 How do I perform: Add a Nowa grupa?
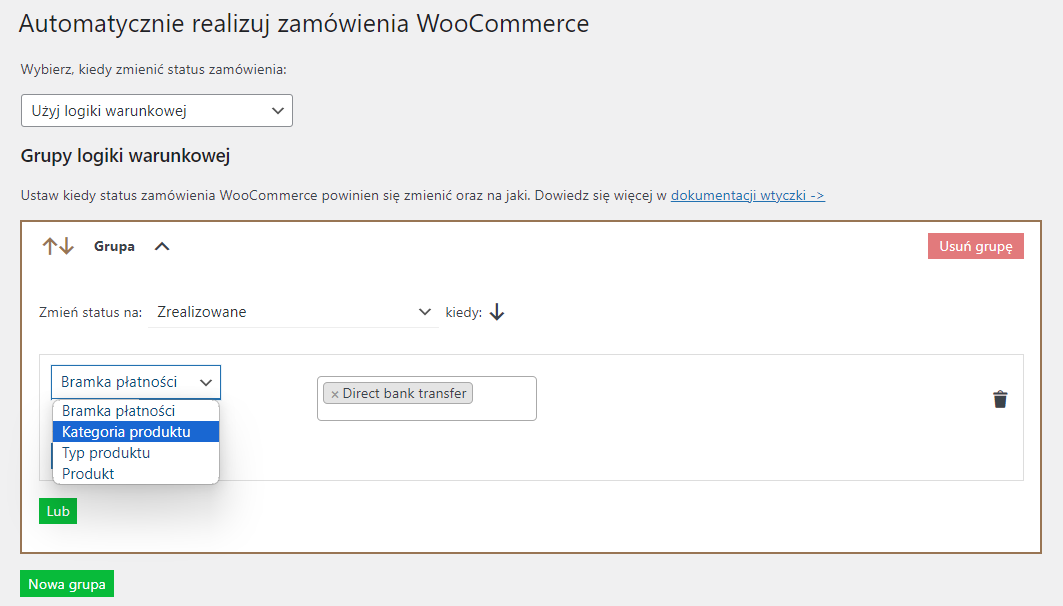point(67,584)
